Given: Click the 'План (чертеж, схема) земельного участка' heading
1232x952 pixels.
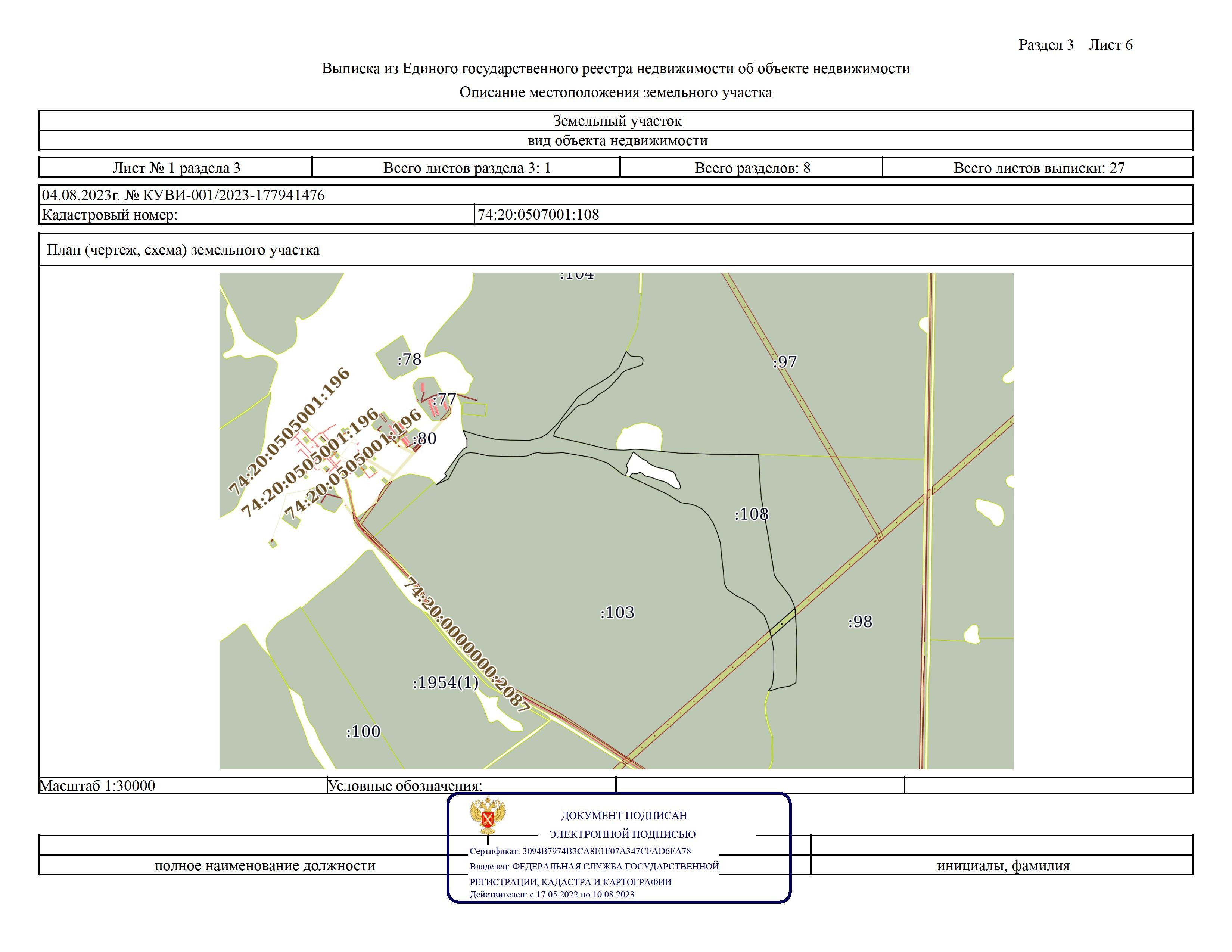Looking at the screenshot, I should (x=183, y=250).
